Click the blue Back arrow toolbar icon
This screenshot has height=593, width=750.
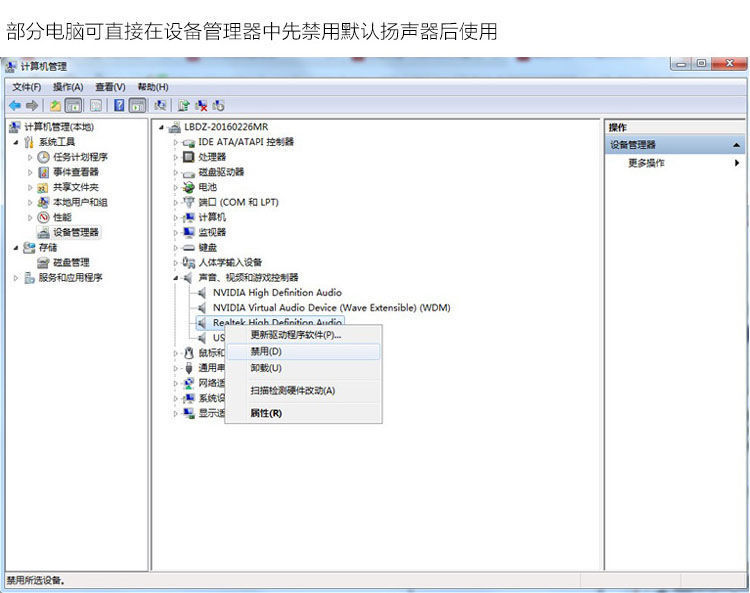(15, 105)
